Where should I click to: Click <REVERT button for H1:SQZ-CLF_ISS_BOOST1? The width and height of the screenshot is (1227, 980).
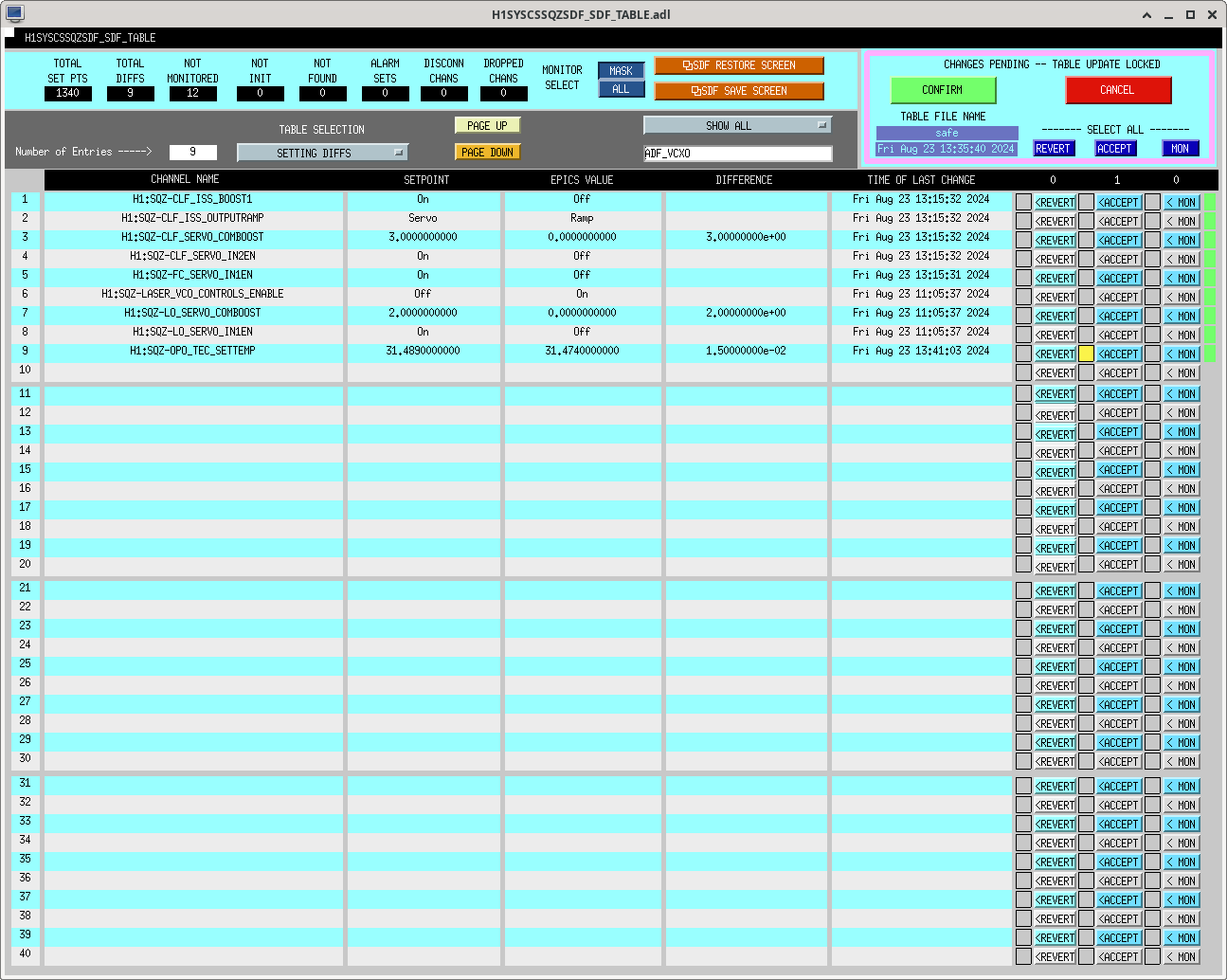click(x=1055, y=203)
